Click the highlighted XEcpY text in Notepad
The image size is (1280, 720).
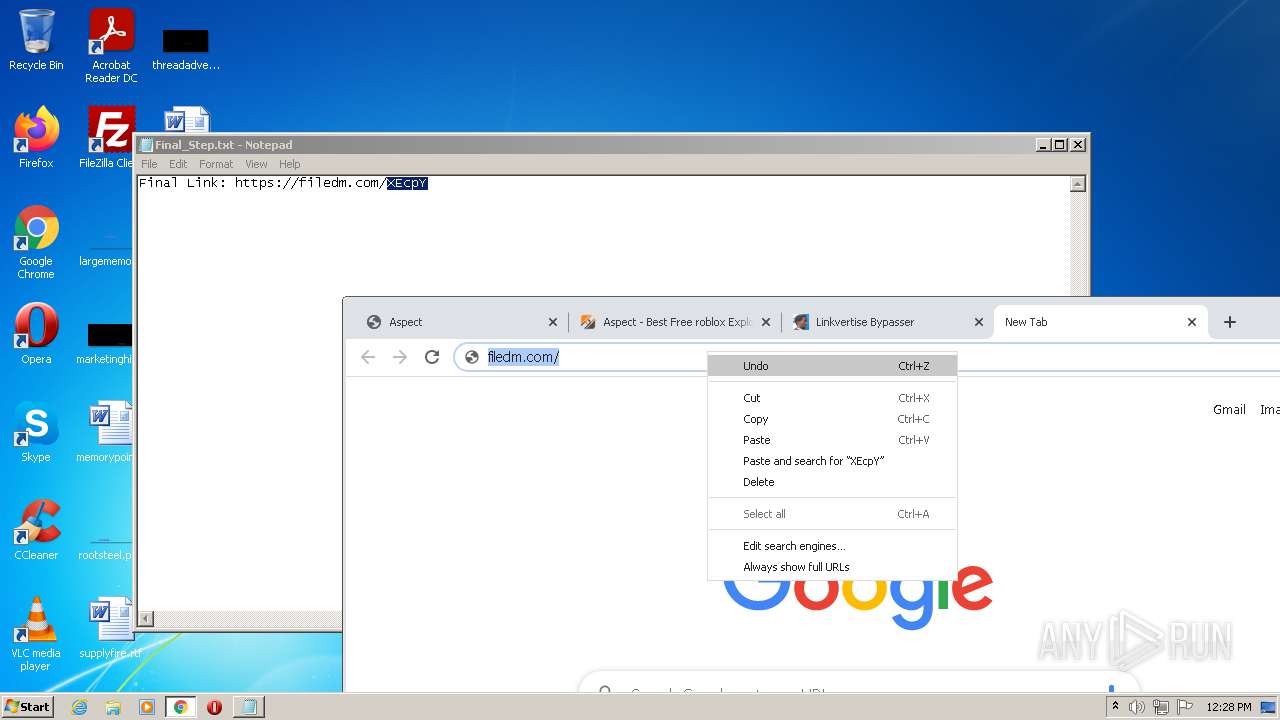[x=407, y=183]
